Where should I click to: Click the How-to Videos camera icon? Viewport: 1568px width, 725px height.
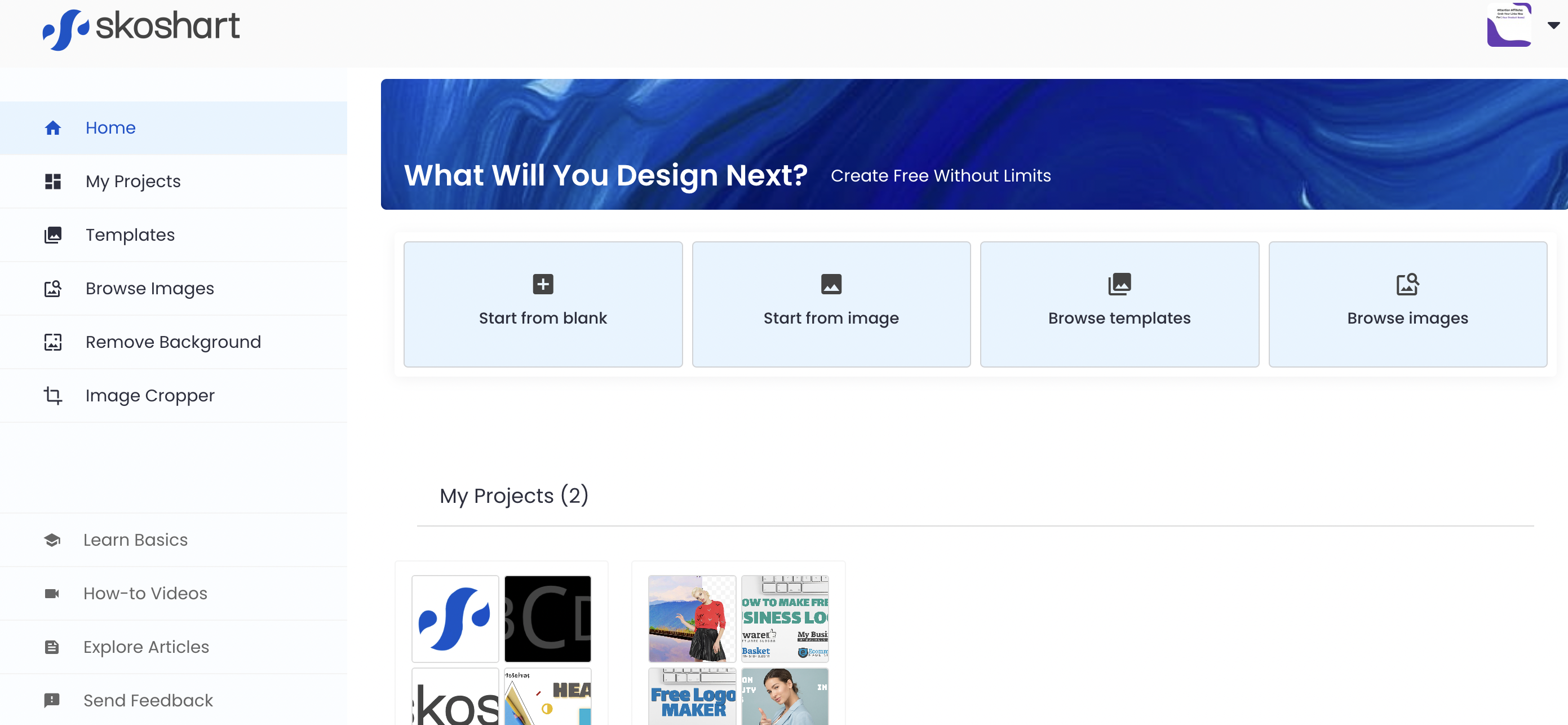[x=52, y=594]
